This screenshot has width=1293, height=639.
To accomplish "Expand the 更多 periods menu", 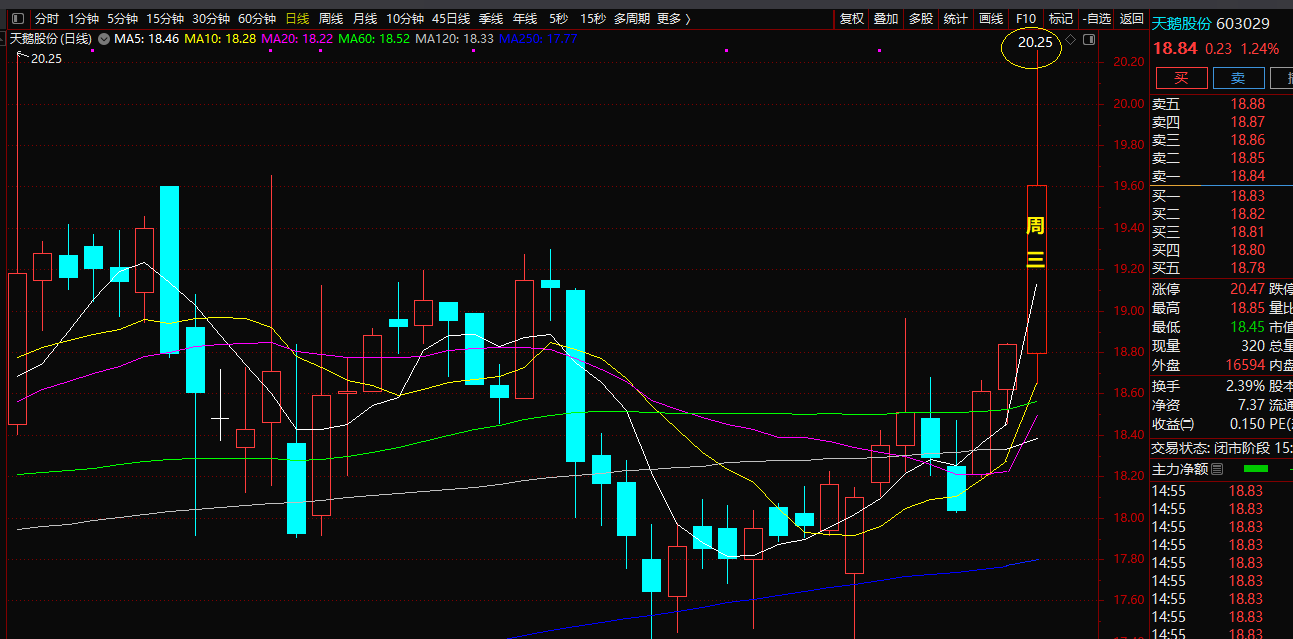I will pyautogui.click(x=673, y=19).
